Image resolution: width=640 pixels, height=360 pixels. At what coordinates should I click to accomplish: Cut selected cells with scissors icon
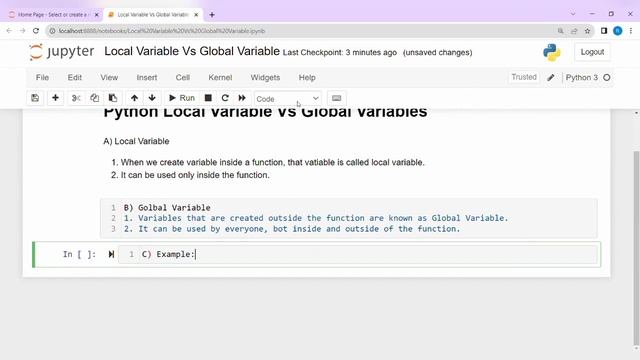click(x=76, y=98)
